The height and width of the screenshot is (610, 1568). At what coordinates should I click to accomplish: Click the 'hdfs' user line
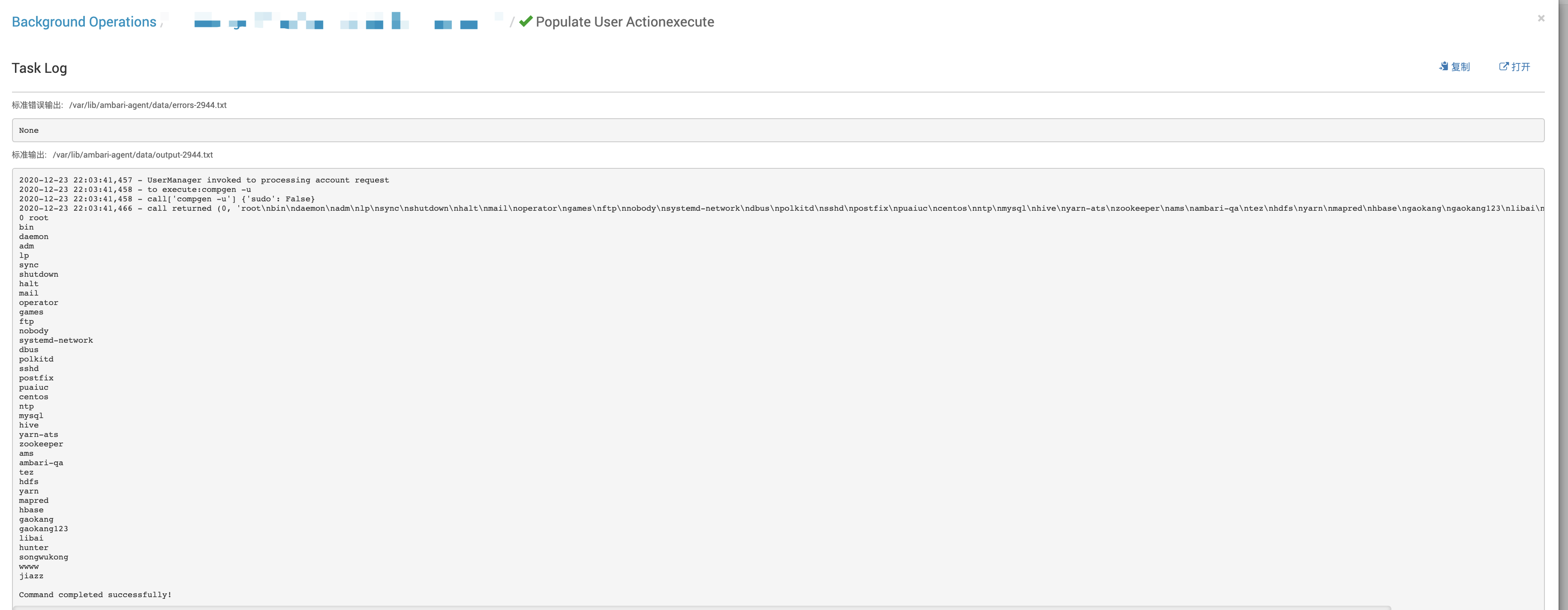point(29,481)
